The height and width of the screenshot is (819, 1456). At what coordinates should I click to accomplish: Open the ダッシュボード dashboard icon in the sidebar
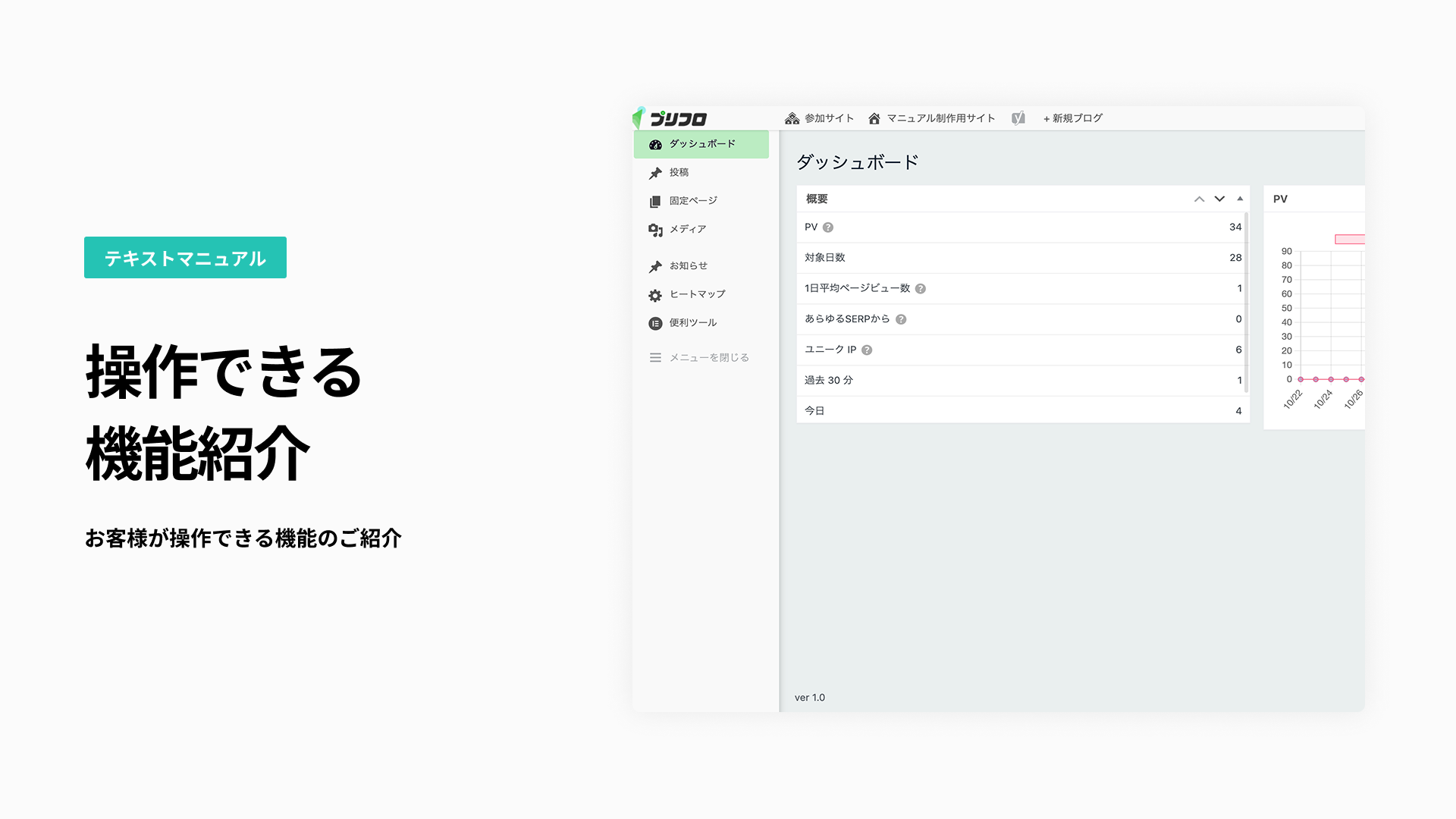pos(654,144)
